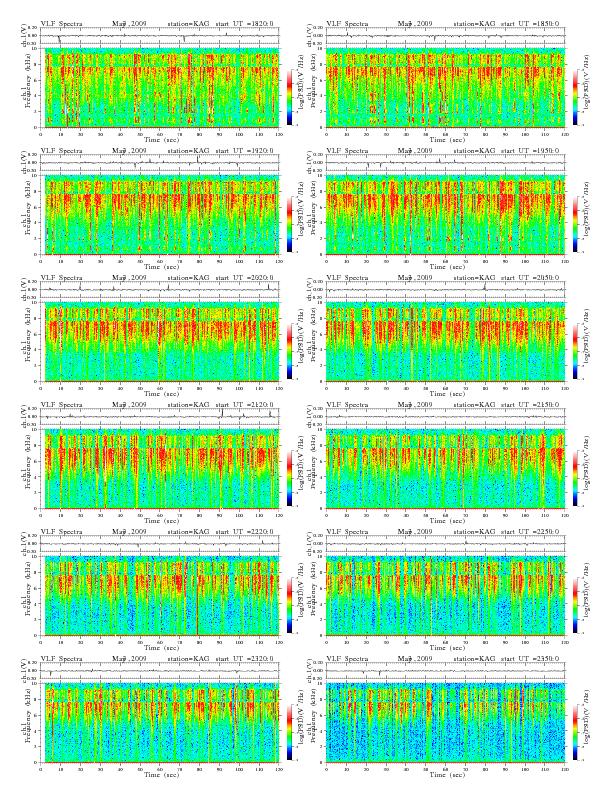Click the UT 2220 spectrogram image
612x792 pixels.
coord(160,596)
